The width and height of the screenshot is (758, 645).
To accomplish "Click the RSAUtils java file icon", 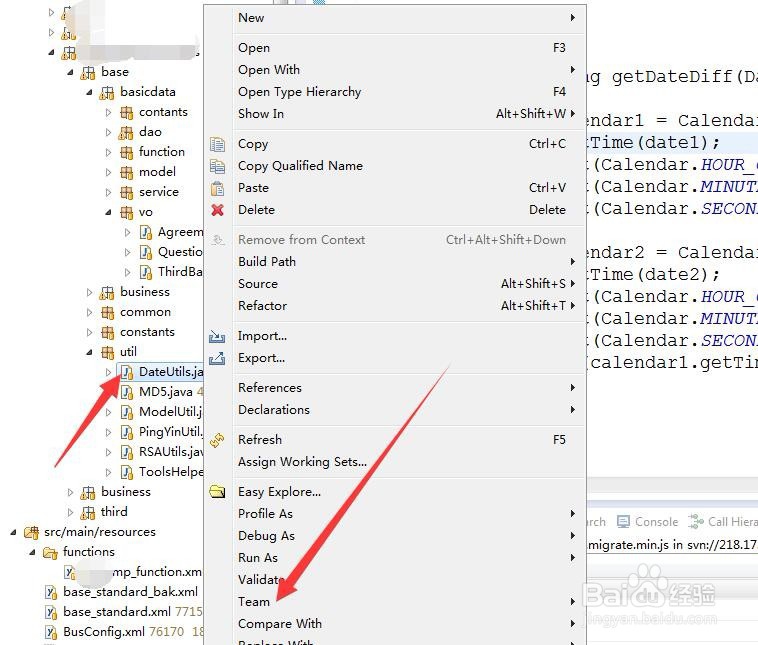I will click(x=127, y=452).
